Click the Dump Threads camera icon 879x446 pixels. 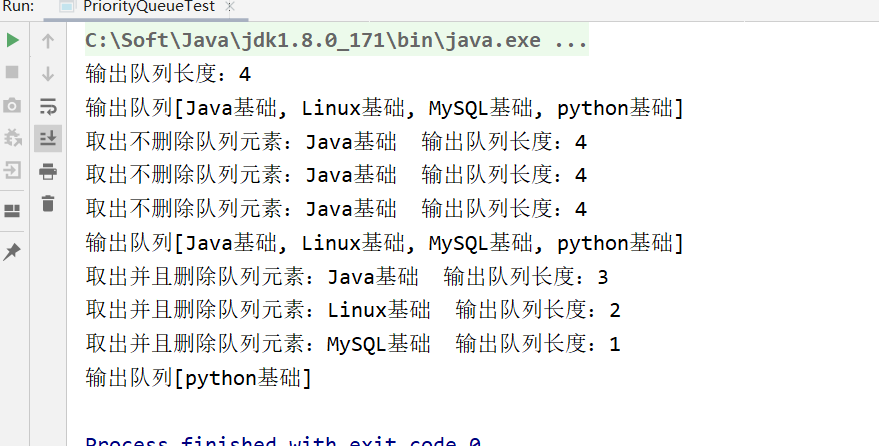pos(12,105)
